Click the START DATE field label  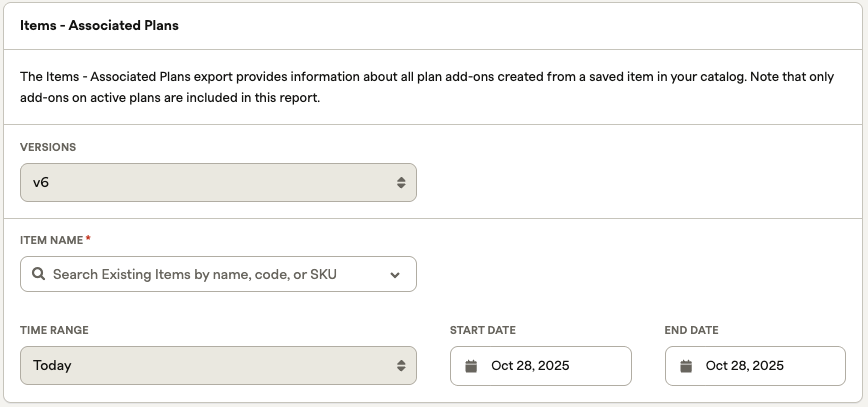(483, 330)
